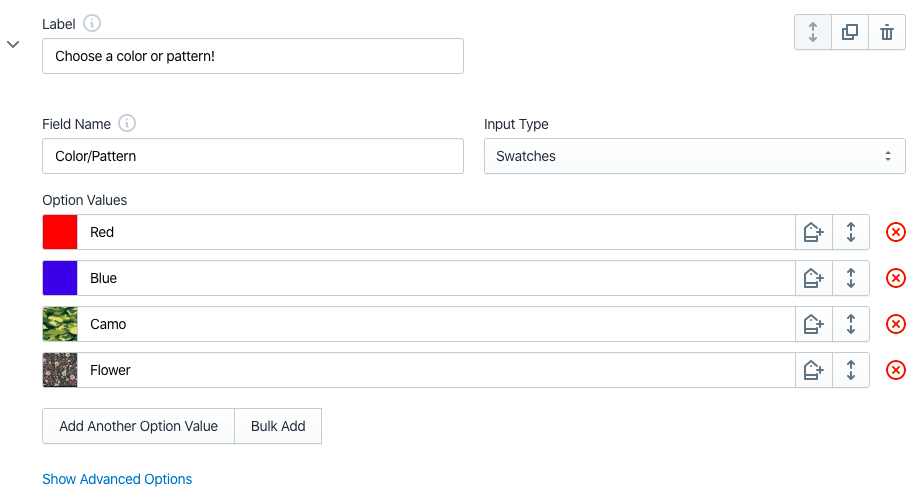
Task: Open the Input Type Swatches dropdown
Action: point(695,156)
